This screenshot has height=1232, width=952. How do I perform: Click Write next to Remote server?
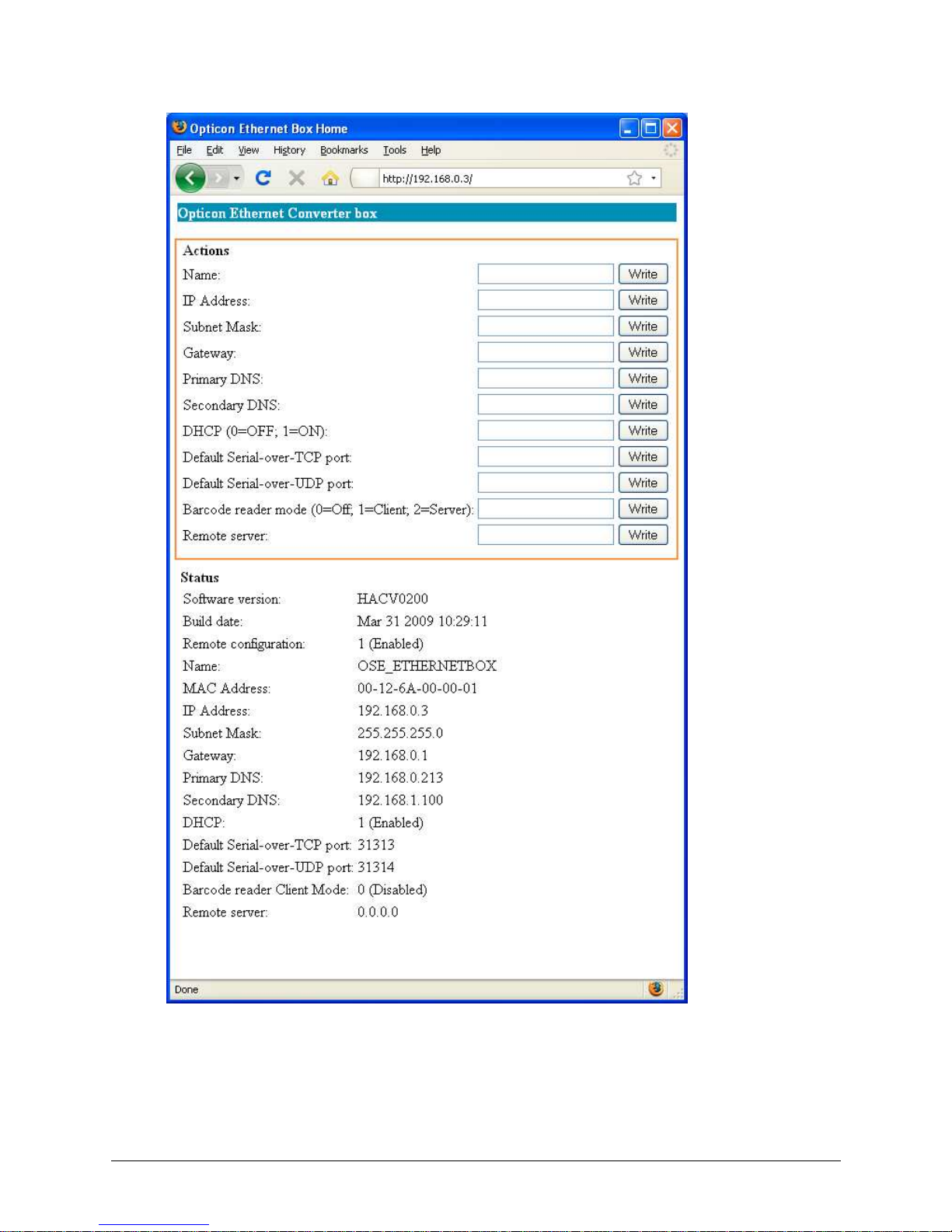643,535
